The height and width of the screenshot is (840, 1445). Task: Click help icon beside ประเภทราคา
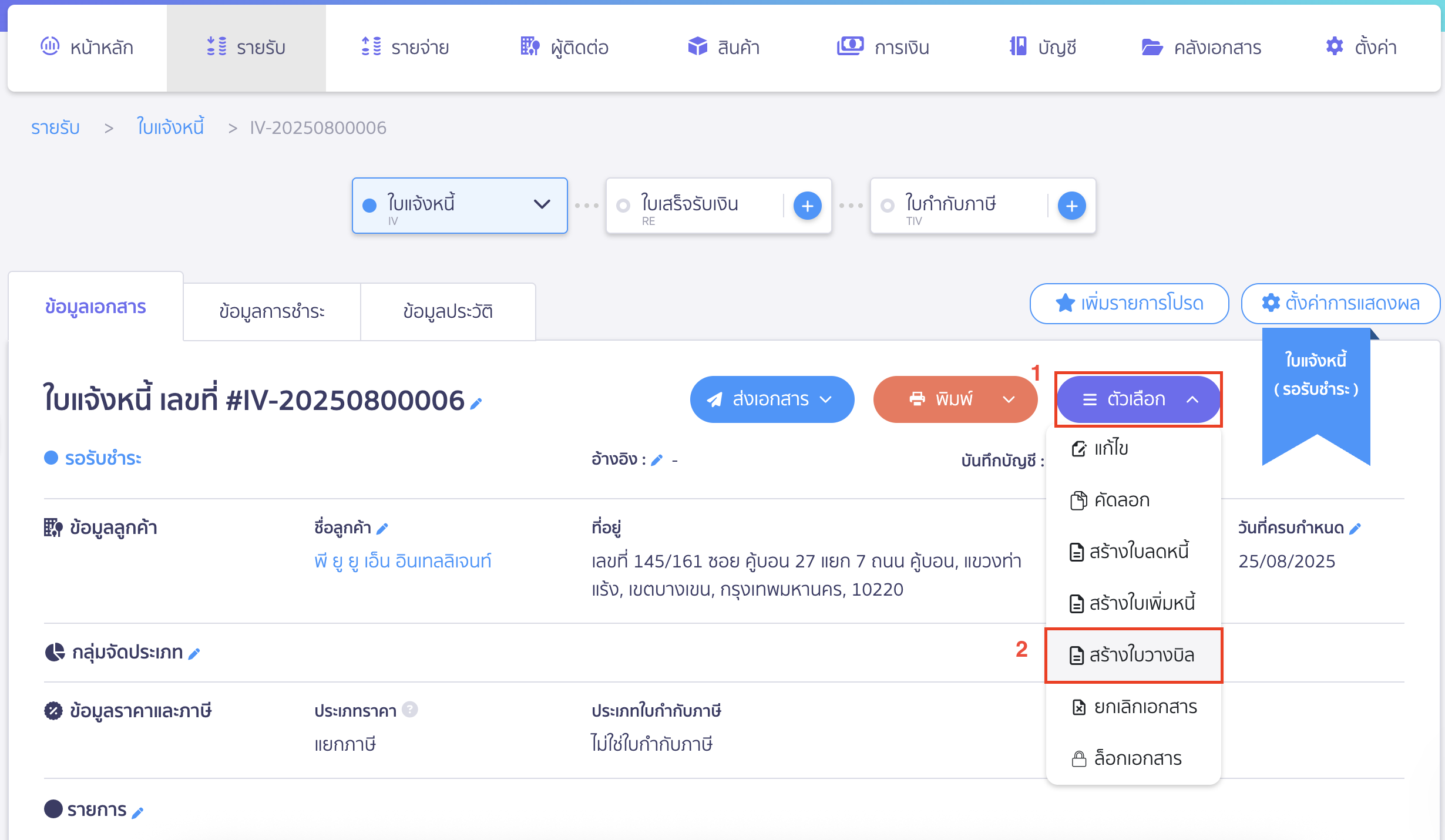[x=410, y=710]
